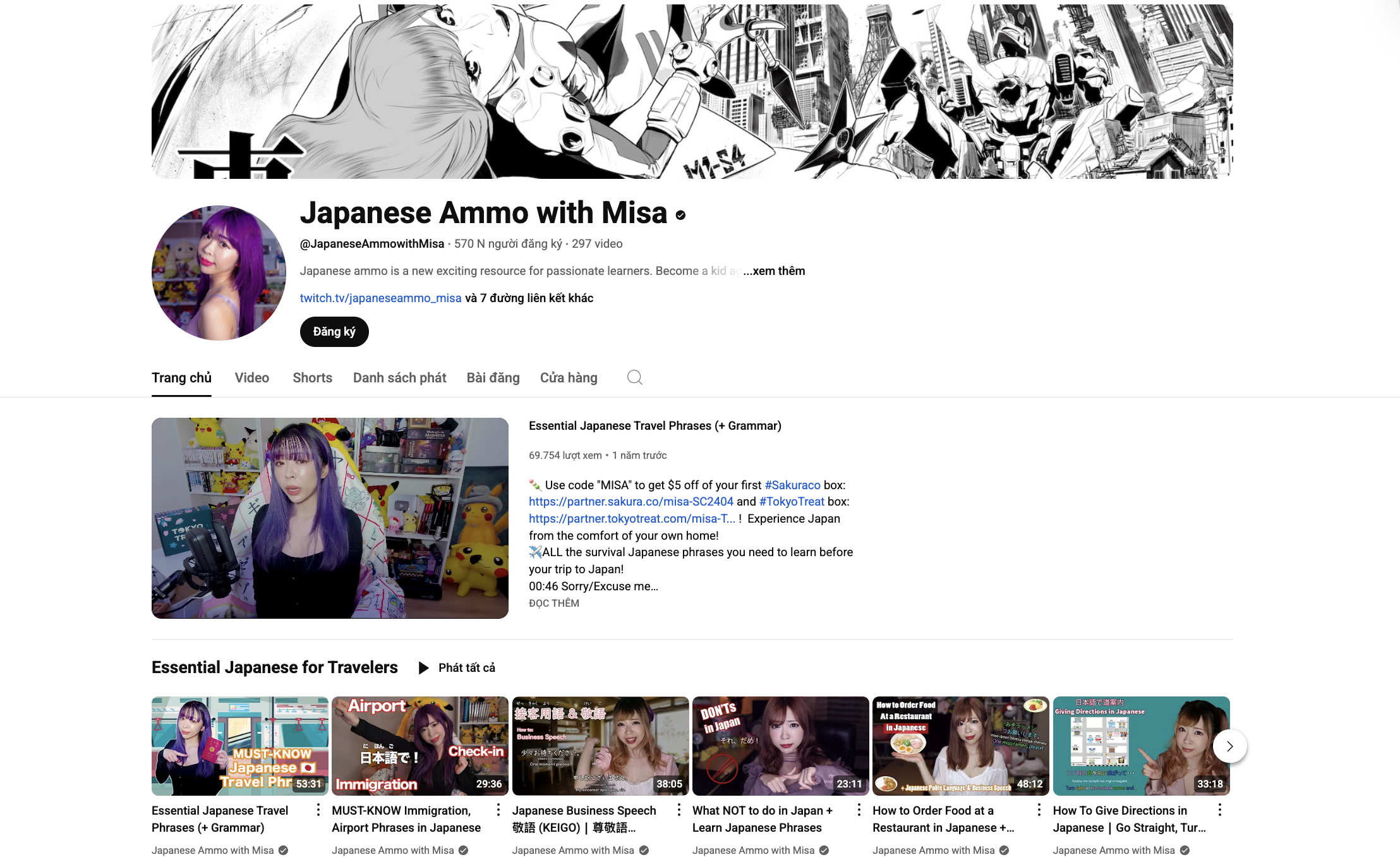Open options menu for Essential Japanese Travel Phrases card
1400x857 pixels.
click(x=318, y=810)
